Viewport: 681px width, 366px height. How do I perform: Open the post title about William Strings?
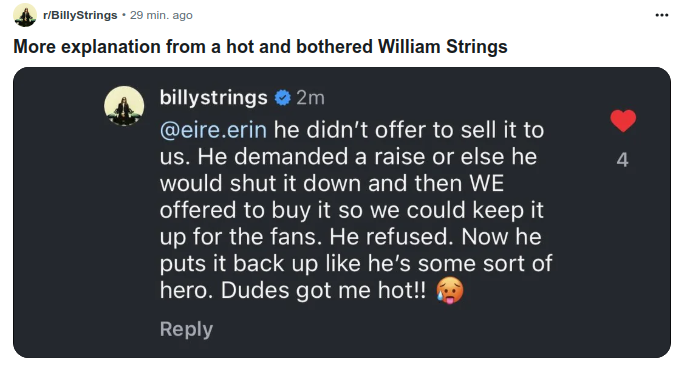[x=260, y=46]
